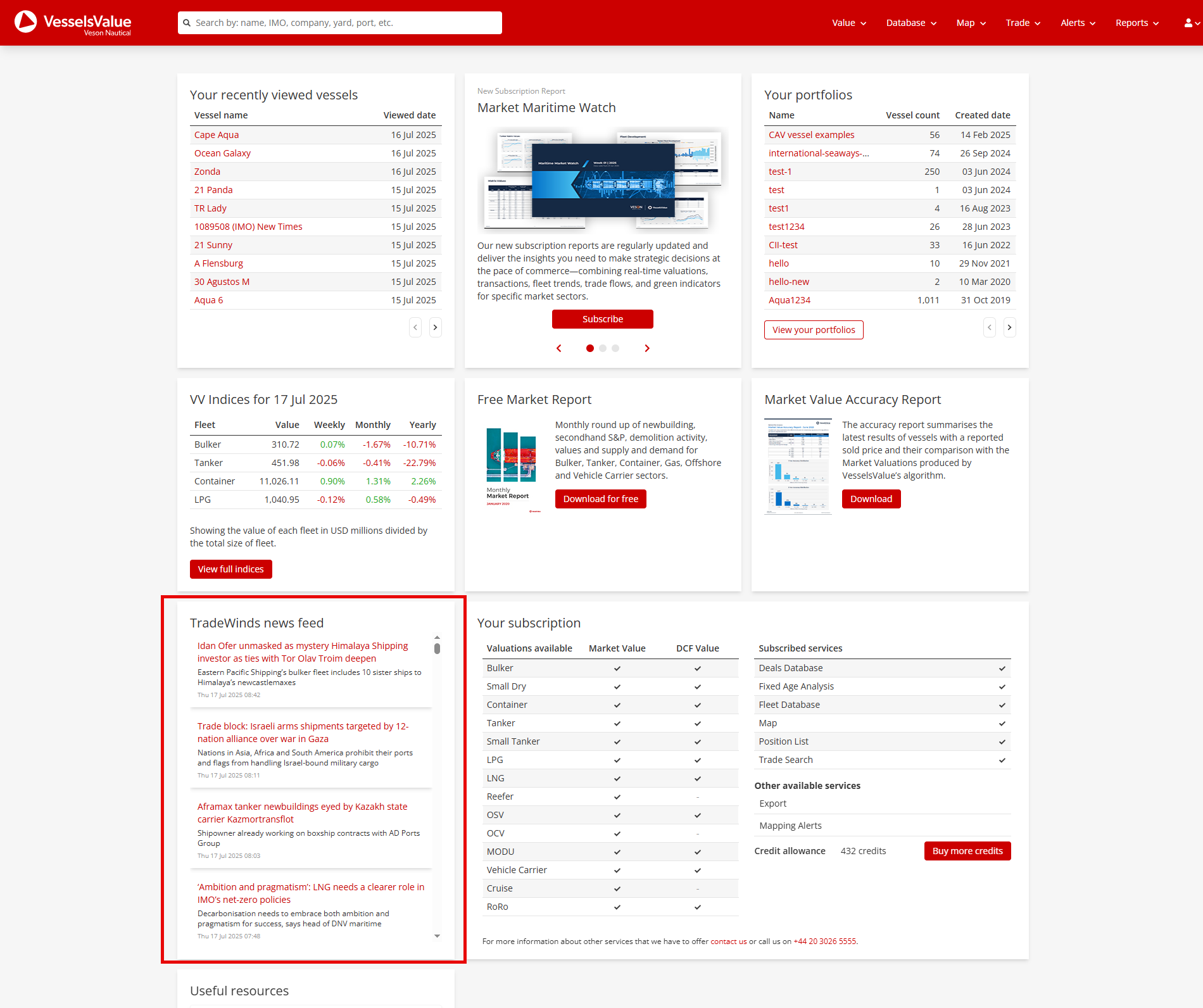Go to next page of recently viewed vessels
1203x1008 pixels.
tap(435, 327)
